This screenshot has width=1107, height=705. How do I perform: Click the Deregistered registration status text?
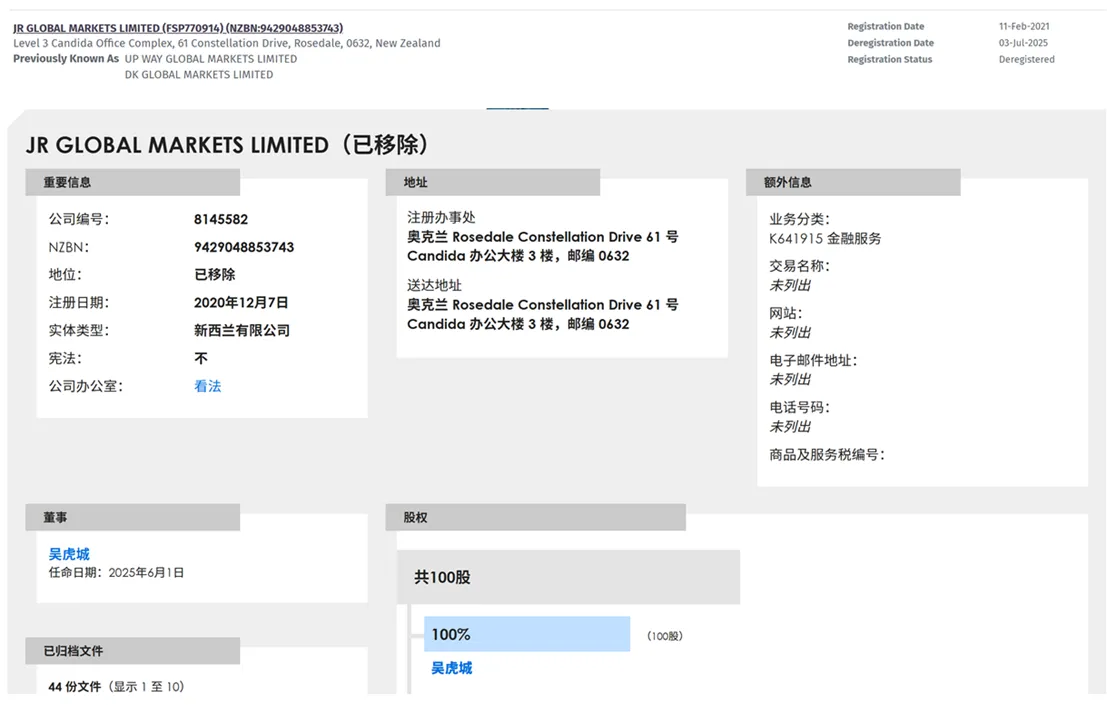(1027, 59)
